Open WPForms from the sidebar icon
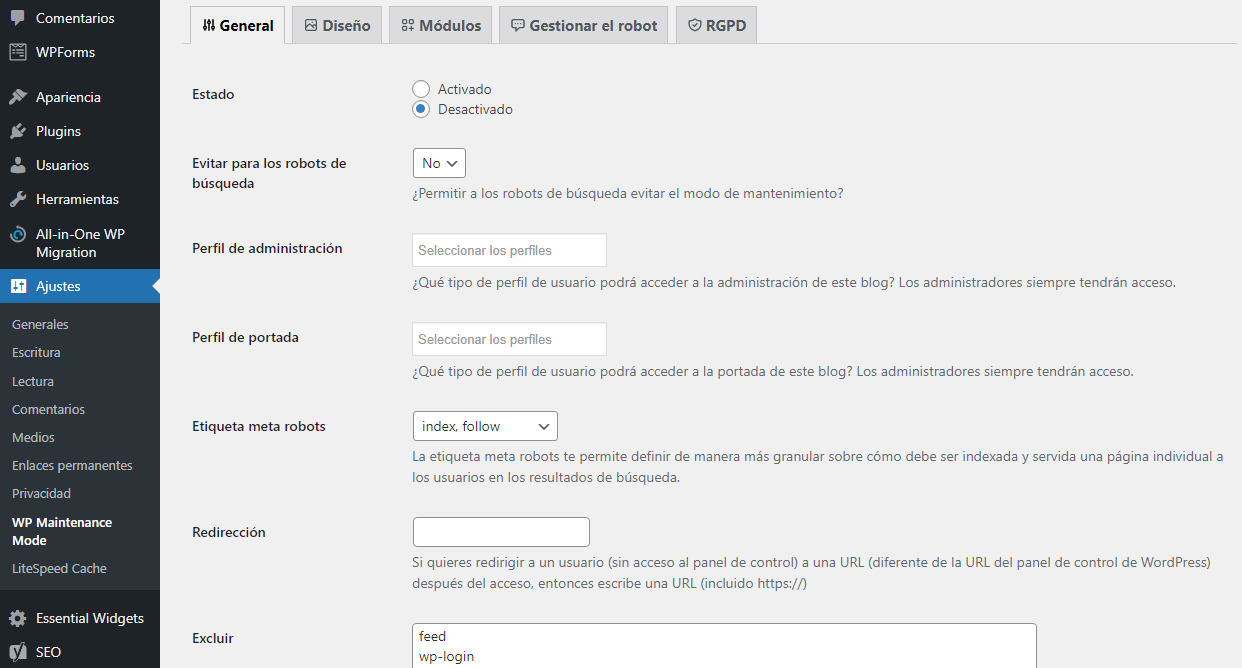 (x=16, y=51)
